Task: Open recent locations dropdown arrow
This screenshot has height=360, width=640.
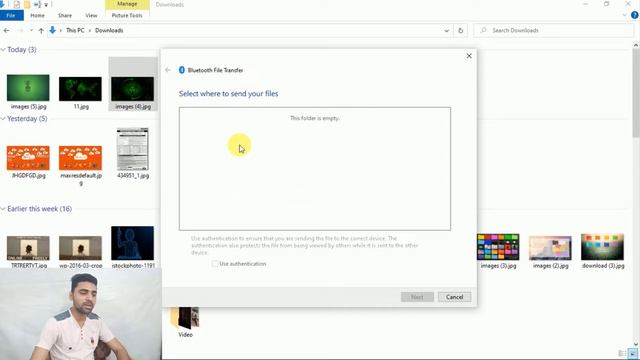Action: pos(31,31)
